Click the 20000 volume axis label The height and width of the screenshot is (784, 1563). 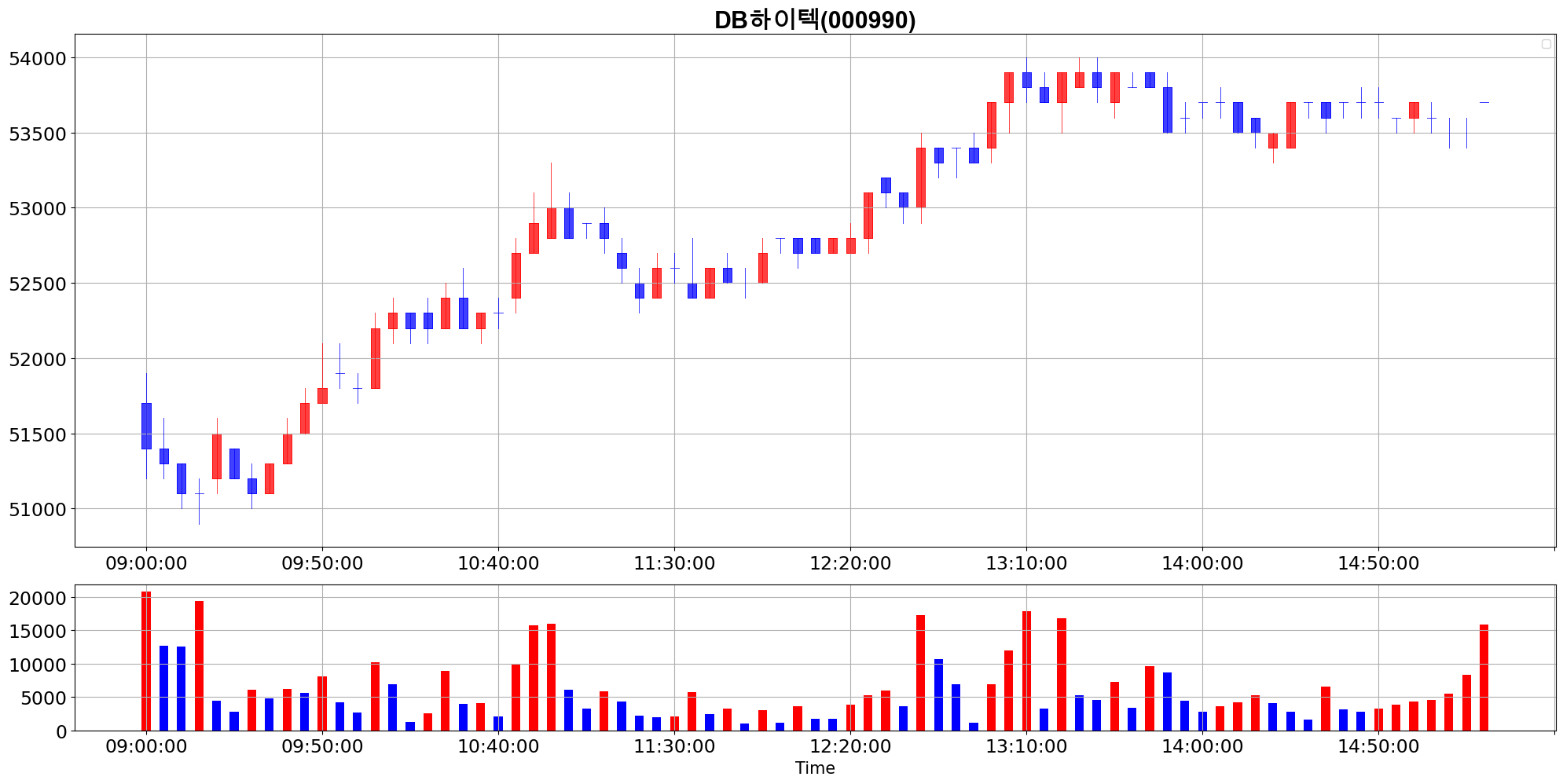[x=37, y=598]
